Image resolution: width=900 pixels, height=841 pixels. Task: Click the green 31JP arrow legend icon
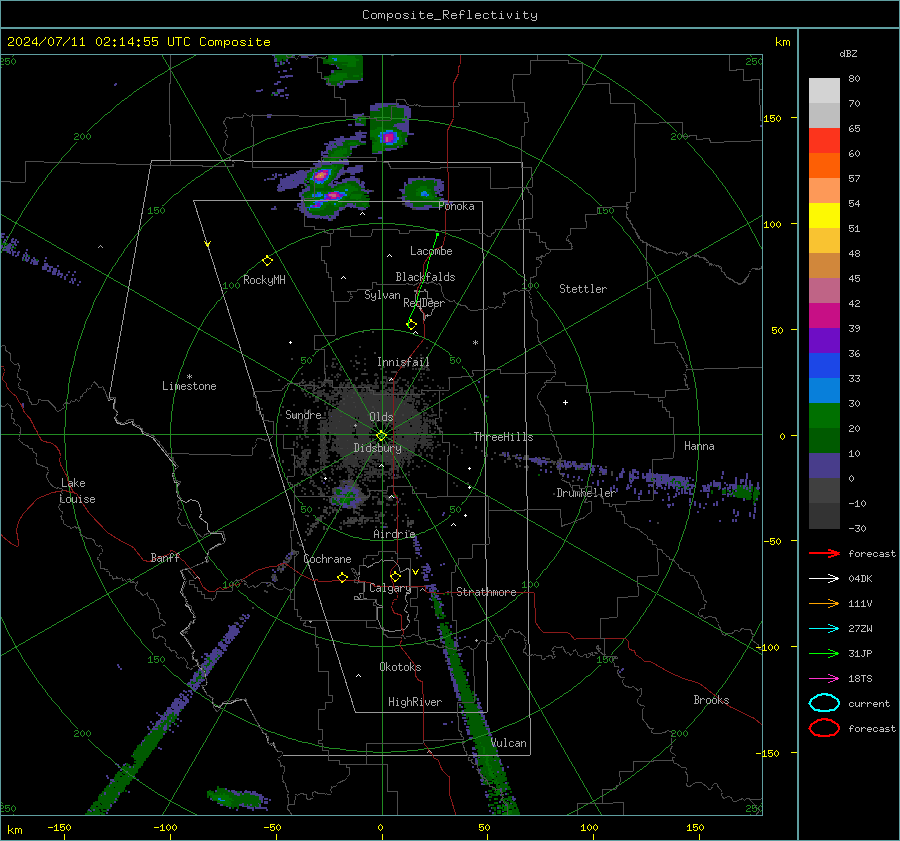(824, 653)
